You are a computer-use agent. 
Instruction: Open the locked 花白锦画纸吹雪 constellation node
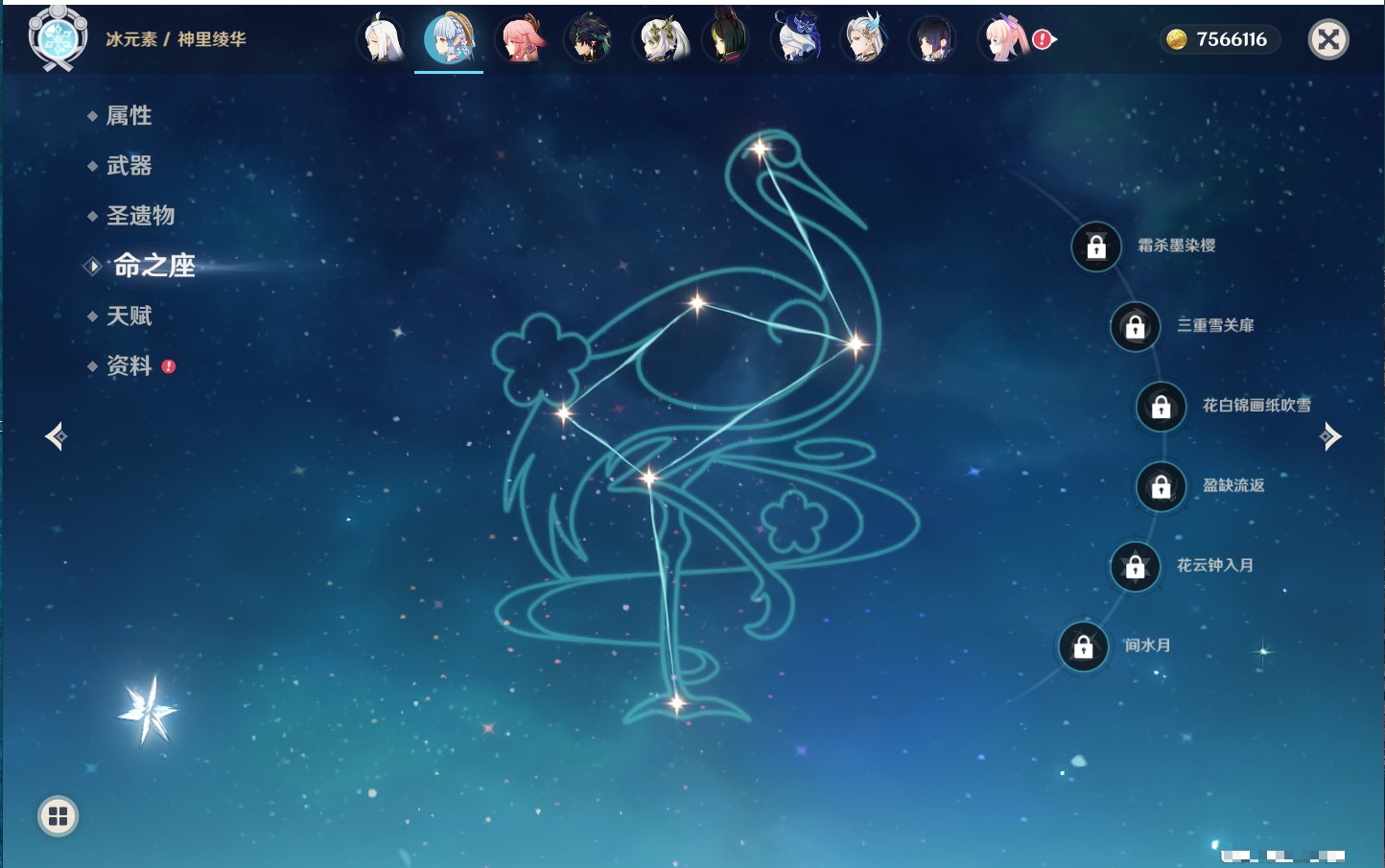click(1161, 407)
